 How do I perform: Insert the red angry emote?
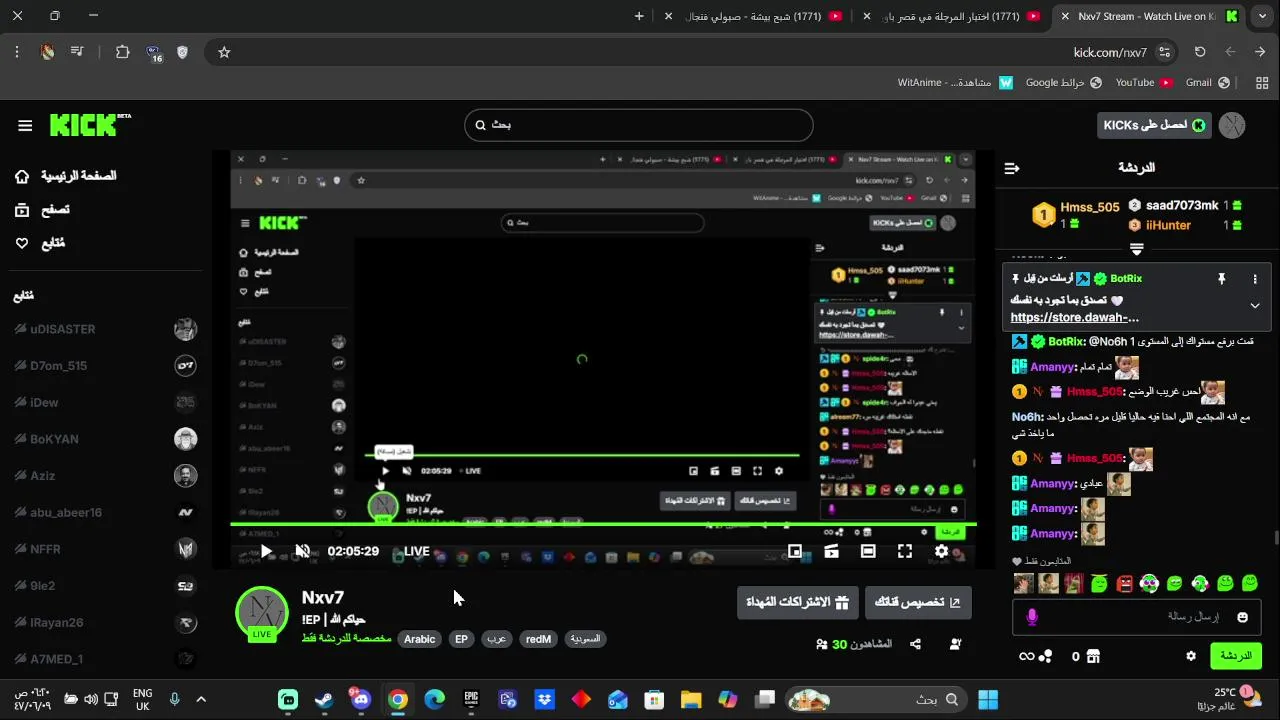pyautogui.click(x=1125, y=583)
